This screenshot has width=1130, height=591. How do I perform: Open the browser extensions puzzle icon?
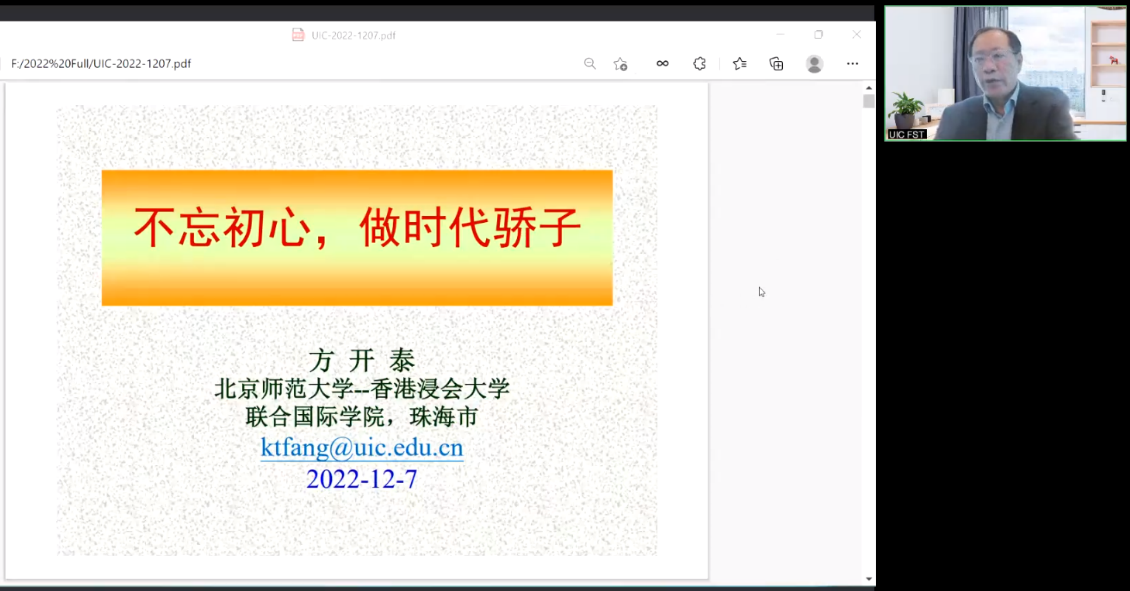[700, 64]
